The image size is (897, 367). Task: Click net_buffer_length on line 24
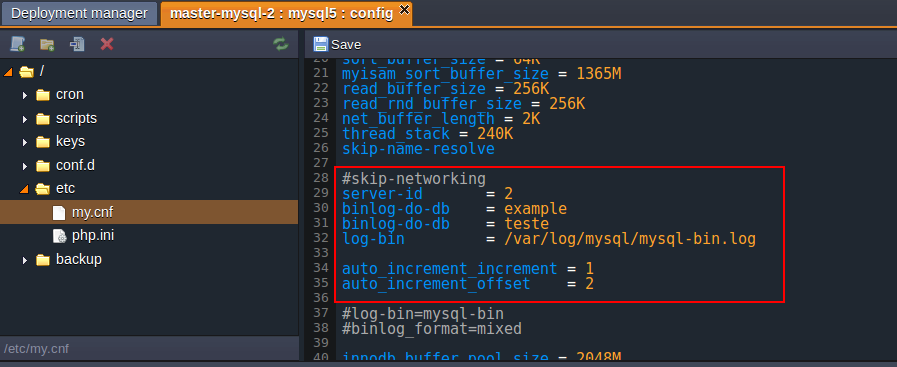418,119
